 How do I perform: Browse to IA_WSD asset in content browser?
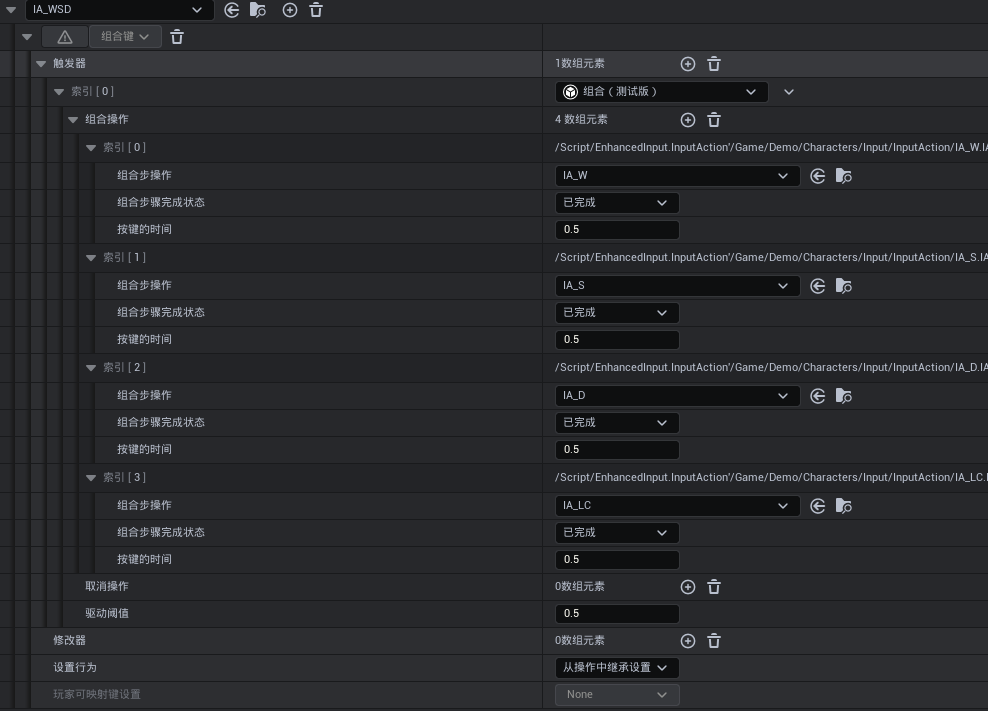pos(258,10)
